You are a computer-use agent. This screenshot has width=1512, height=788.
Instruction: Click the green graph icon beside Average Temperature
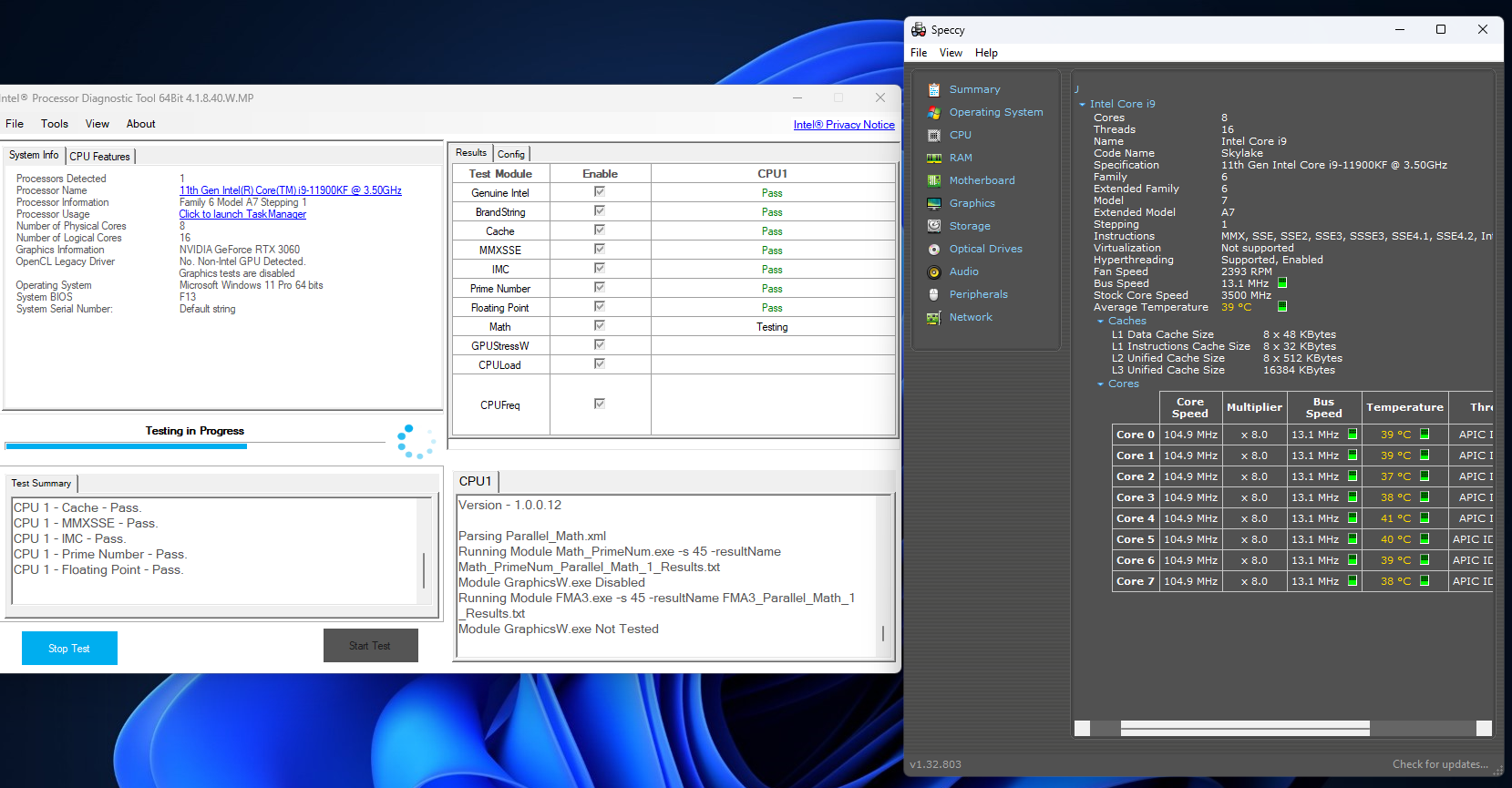(1282, 306)
